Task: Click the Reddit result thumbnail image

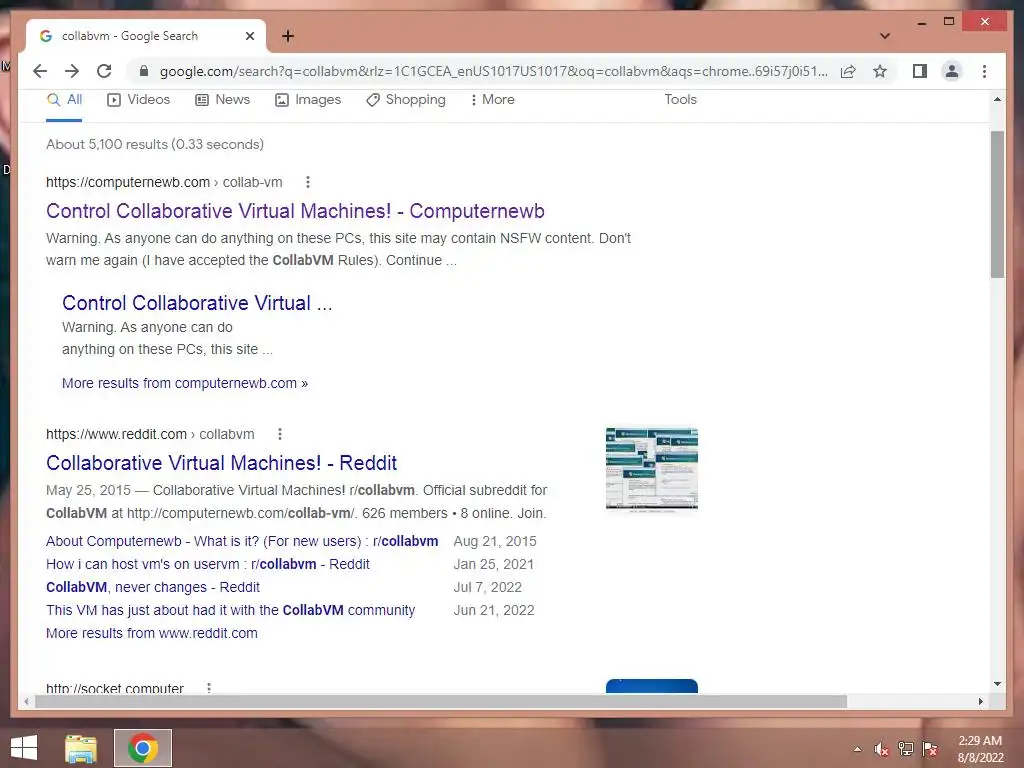Action: [652, 469]
